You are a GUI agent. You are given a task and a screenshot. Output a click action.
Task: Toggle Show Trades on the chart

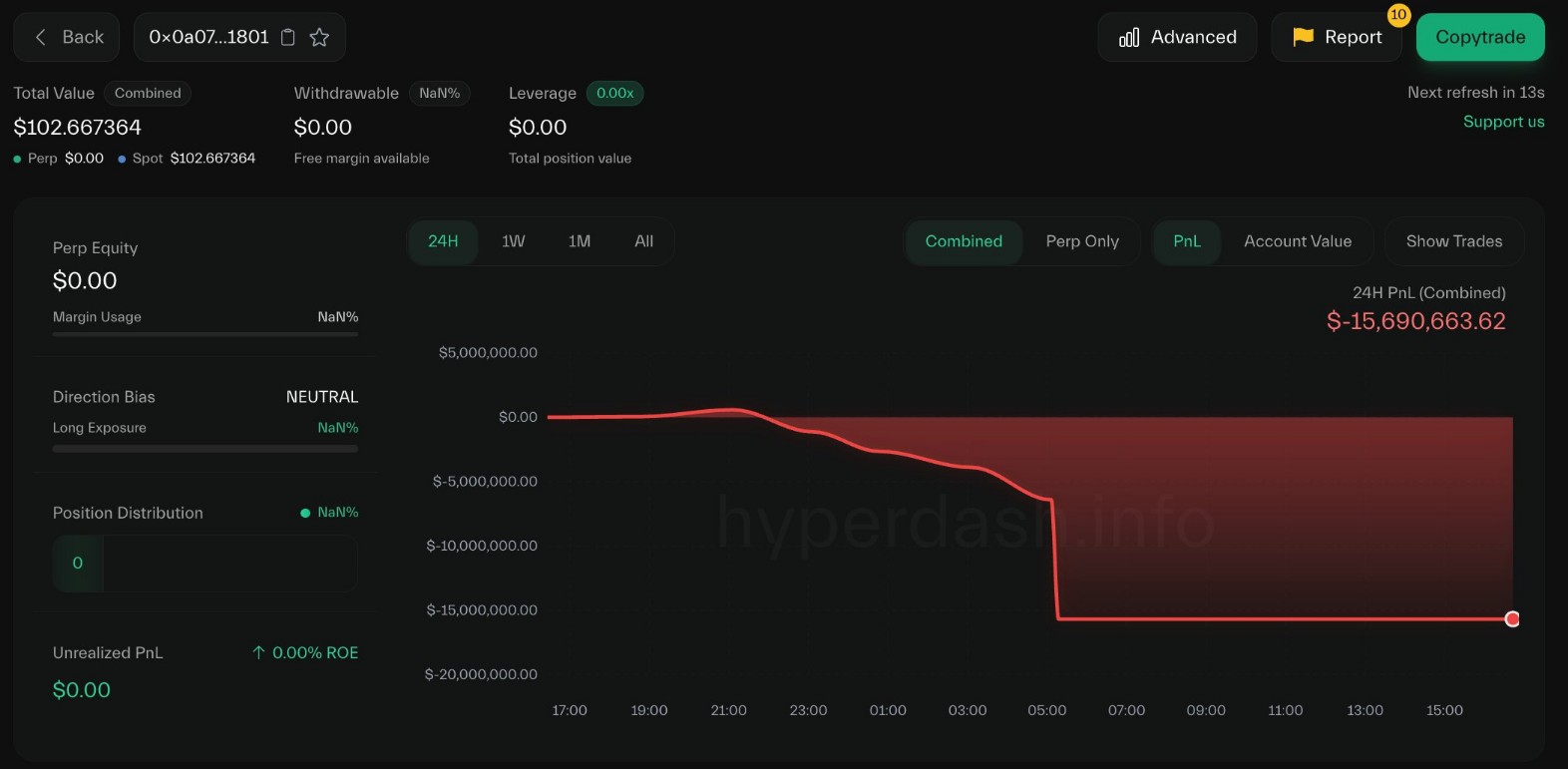pos(1453,241)
